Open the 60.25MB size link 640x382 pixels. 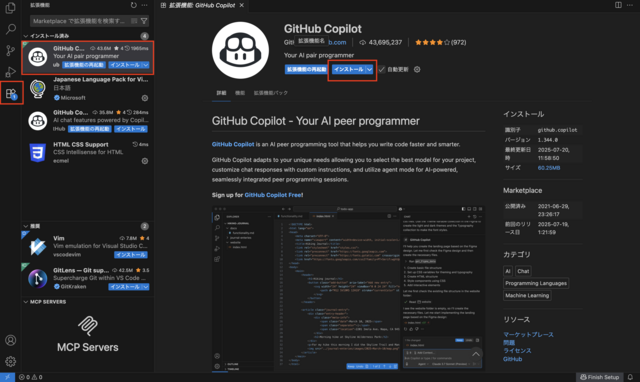point(549,168)
